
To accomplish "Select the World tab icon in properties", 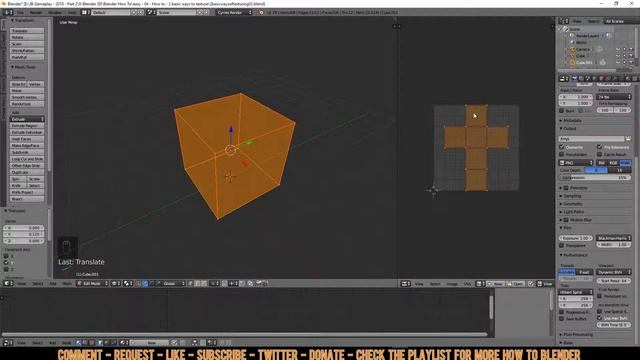I will tap(595, 78).
